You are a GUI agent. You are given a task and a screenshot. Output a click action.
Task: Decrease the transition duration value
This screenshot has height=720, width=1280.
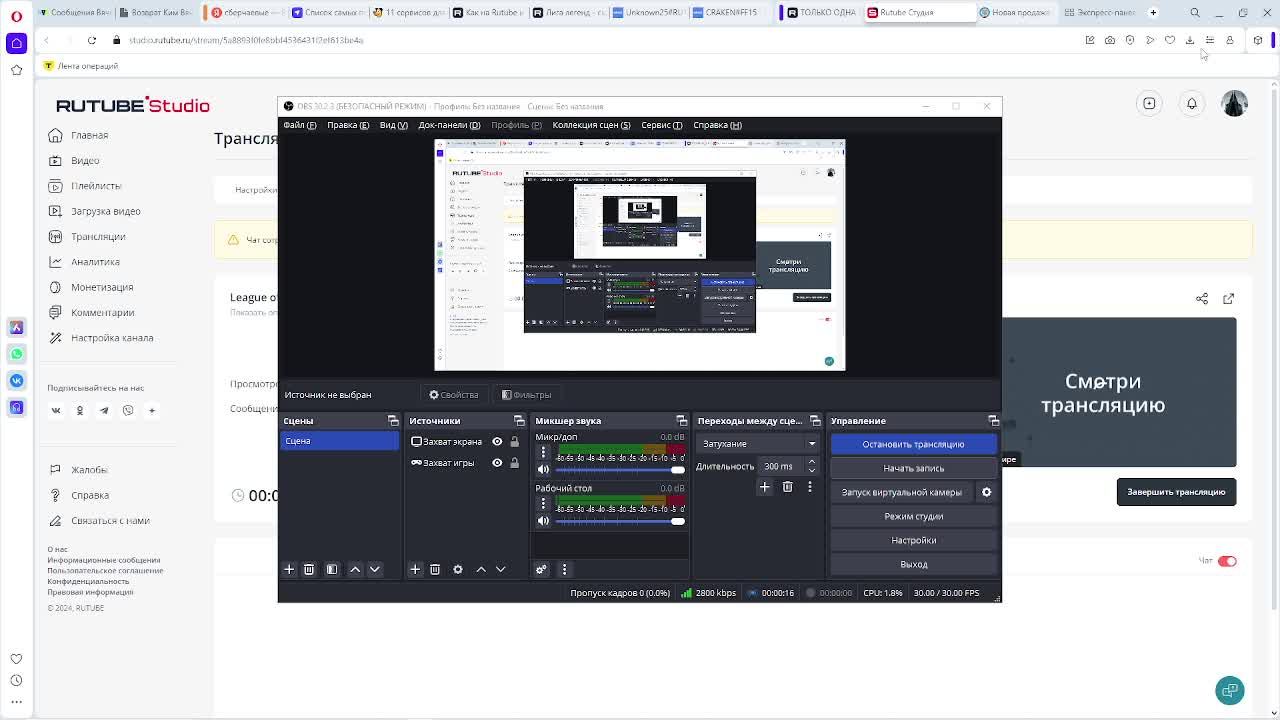[x=811, y=470]
